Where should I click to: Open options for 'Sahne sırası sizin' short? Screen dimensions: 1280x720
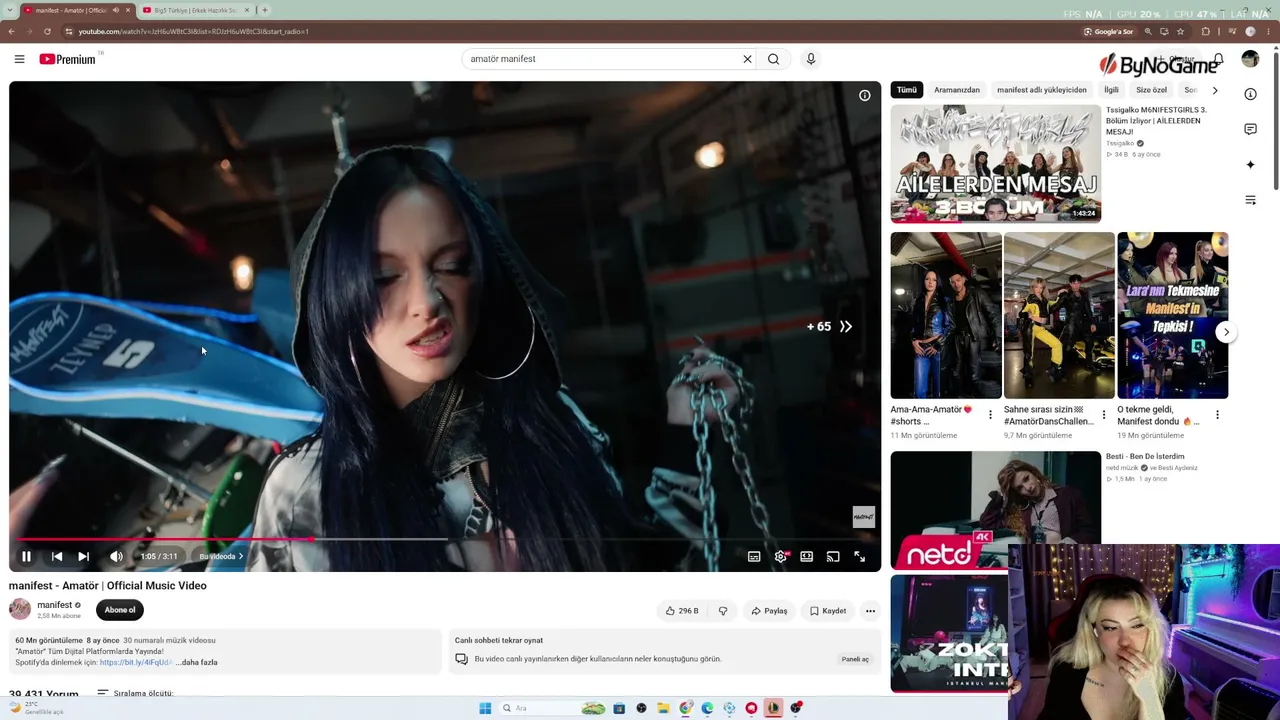pos(1104,415)
